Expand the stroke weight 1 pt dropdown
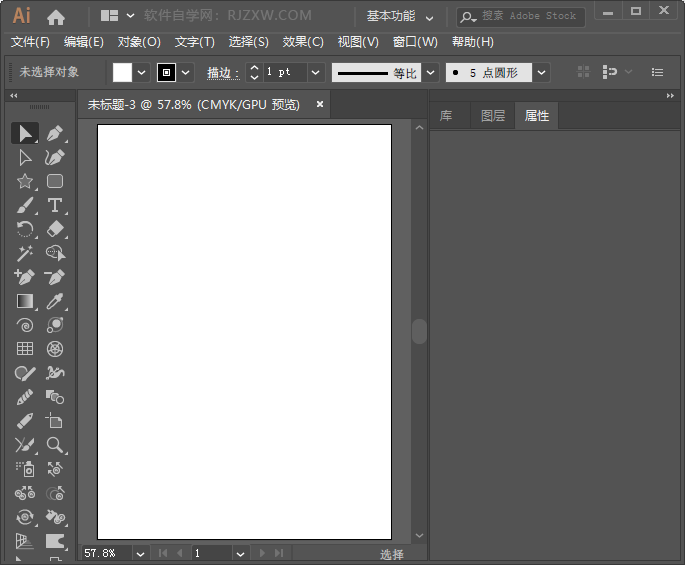Screen dimensions: 685x565 [315, 72]
